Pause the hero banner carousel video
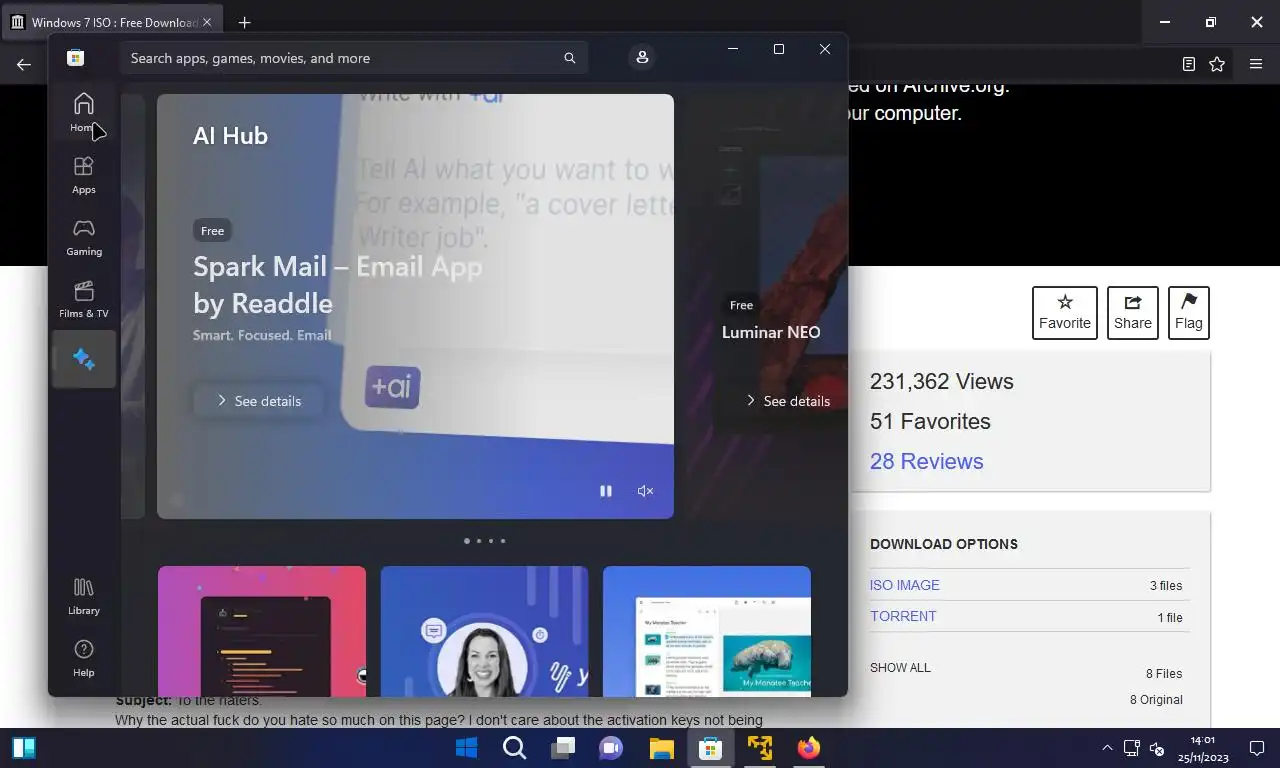The height and width of the screenshot is (768, 1280). (x=605, y=491)
